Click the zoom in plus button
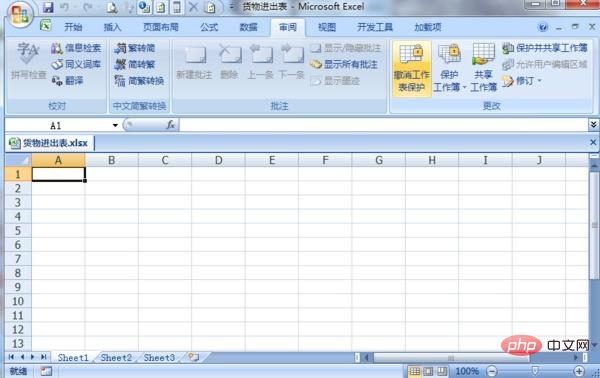Image resolution: width=600 pixels, height=378 pixels. pyautogui.click(x=579, y=371)
